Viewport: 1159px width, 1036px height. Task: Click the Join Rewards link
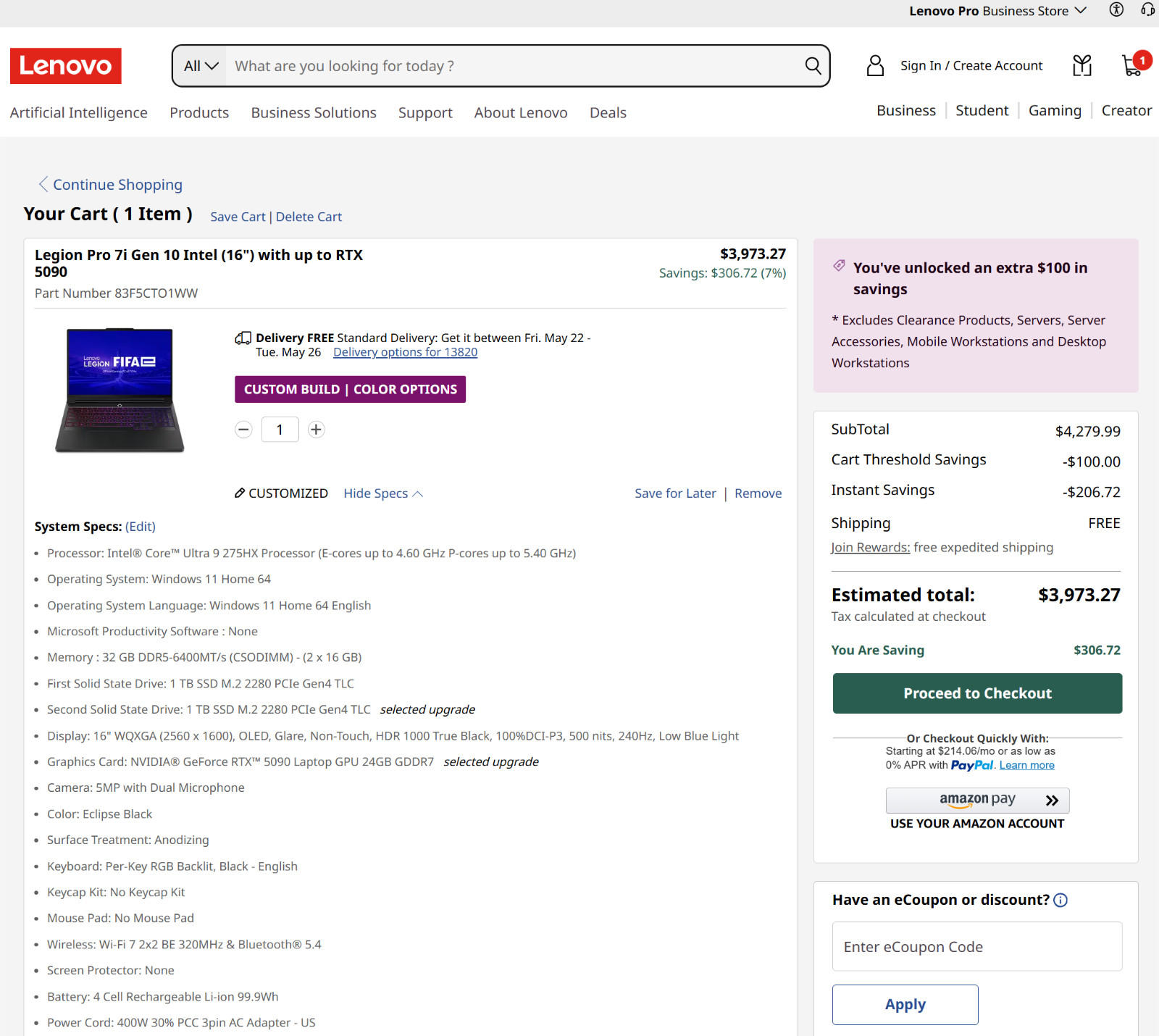point(870,548)
